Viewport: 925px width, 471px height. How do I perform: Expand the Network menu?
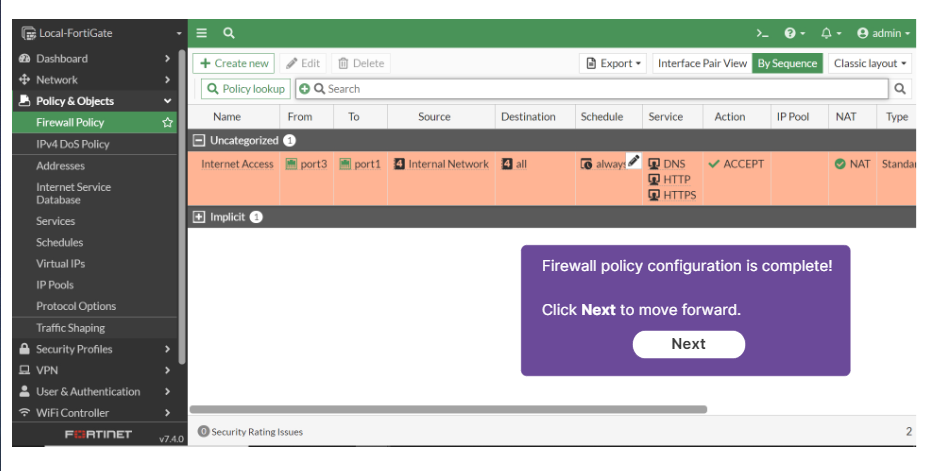point(94,80)
